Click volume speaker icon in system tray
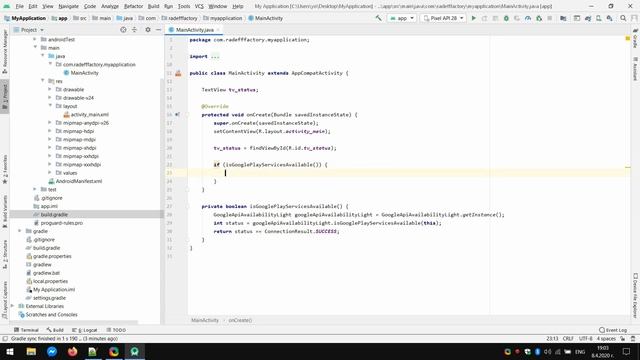Viewport: 640px width, 360px height. coord(548,351)
